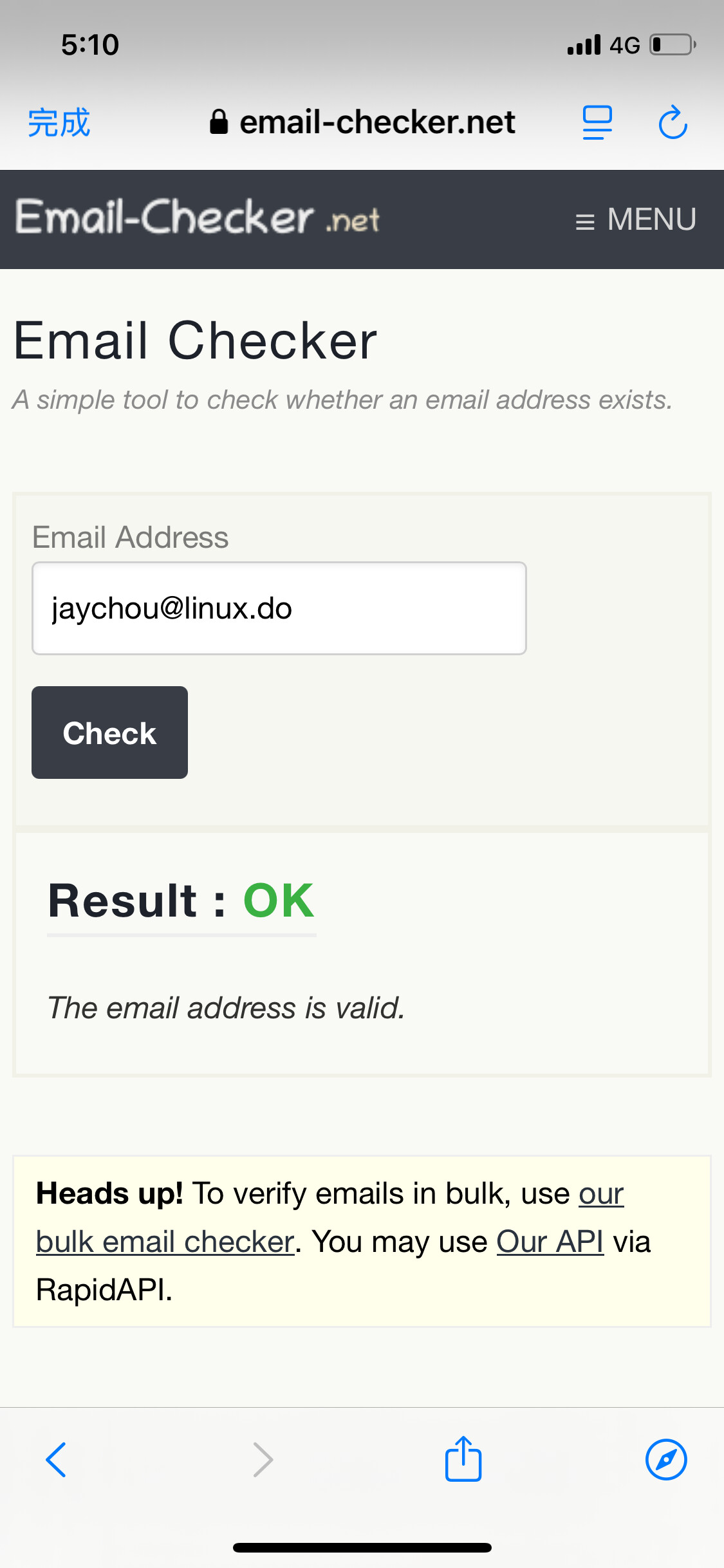Tap the Email-Checker .net logo

click(198, 218)
